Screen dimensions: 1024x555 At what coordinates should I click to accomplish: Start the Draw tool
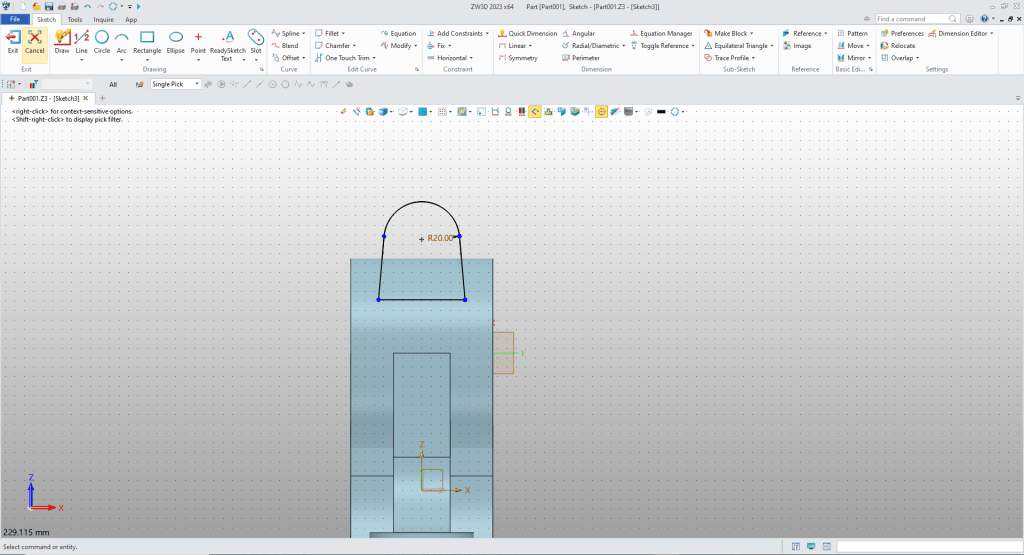[62, 41]
